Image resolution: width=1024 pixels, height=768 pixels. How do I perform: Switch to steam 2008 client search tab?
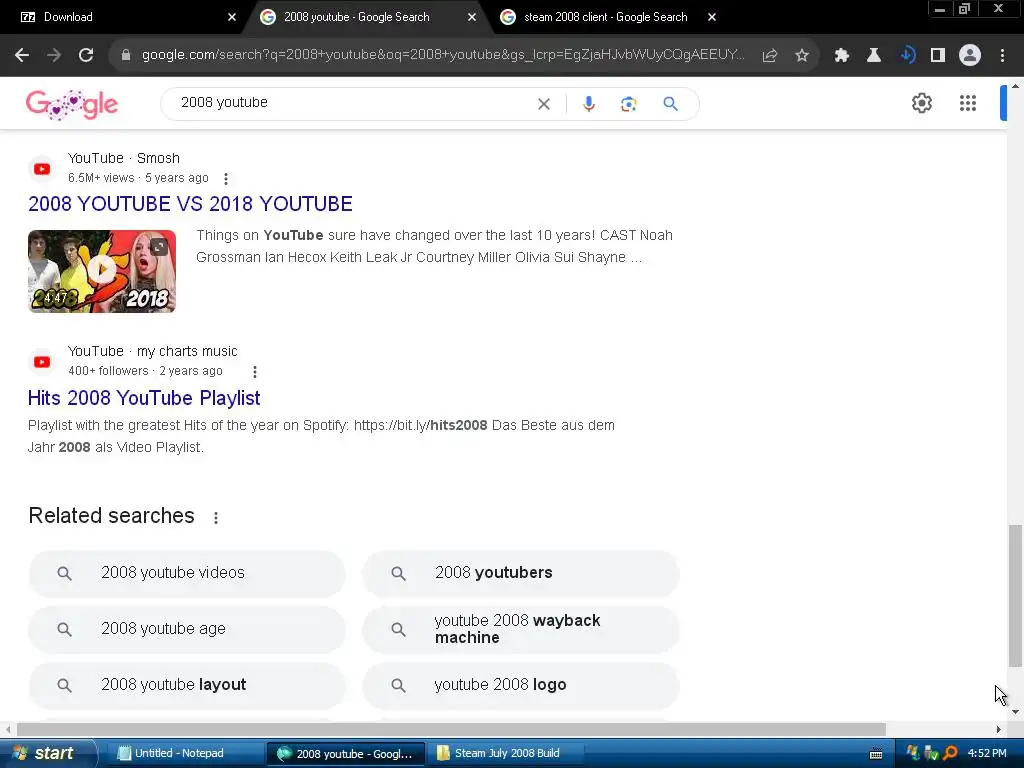tap(605, 17)
